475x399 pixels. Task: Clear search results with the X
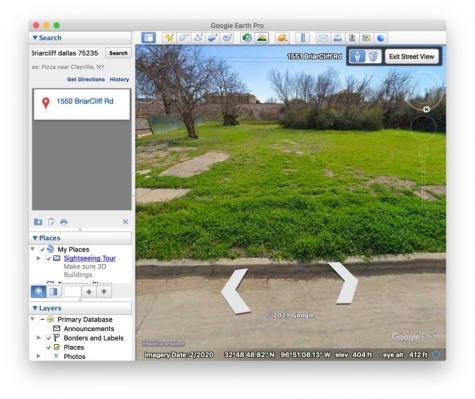point(125,222)
